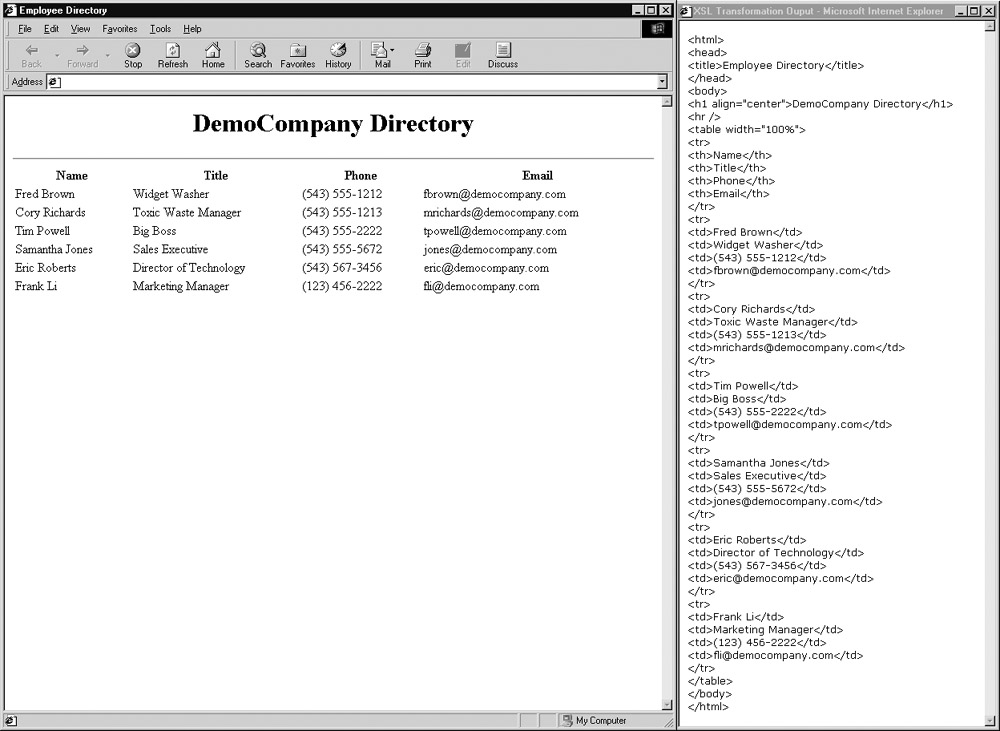
Task: Open the Favorites toolbar button
Action: [x=298, y=55]
